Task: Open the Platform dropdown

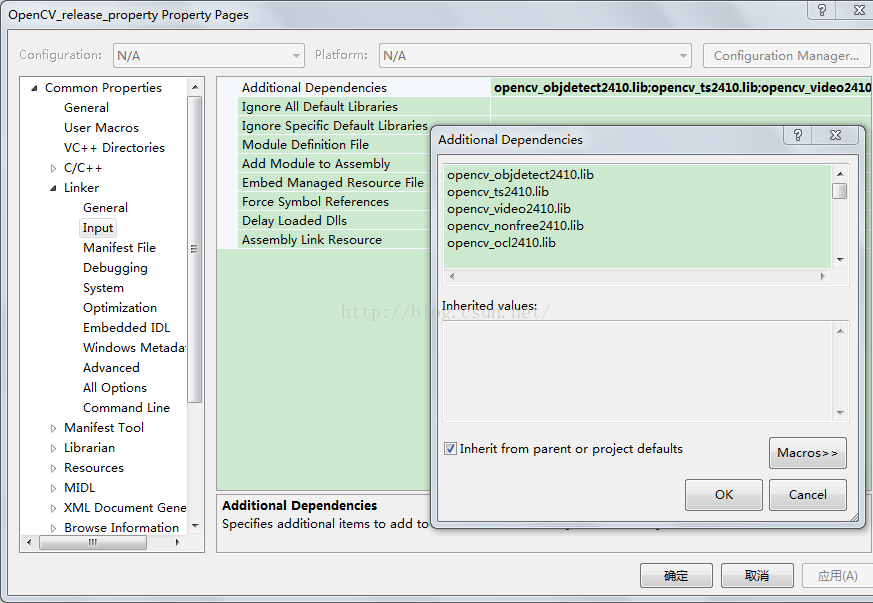Action: [535, 56]
